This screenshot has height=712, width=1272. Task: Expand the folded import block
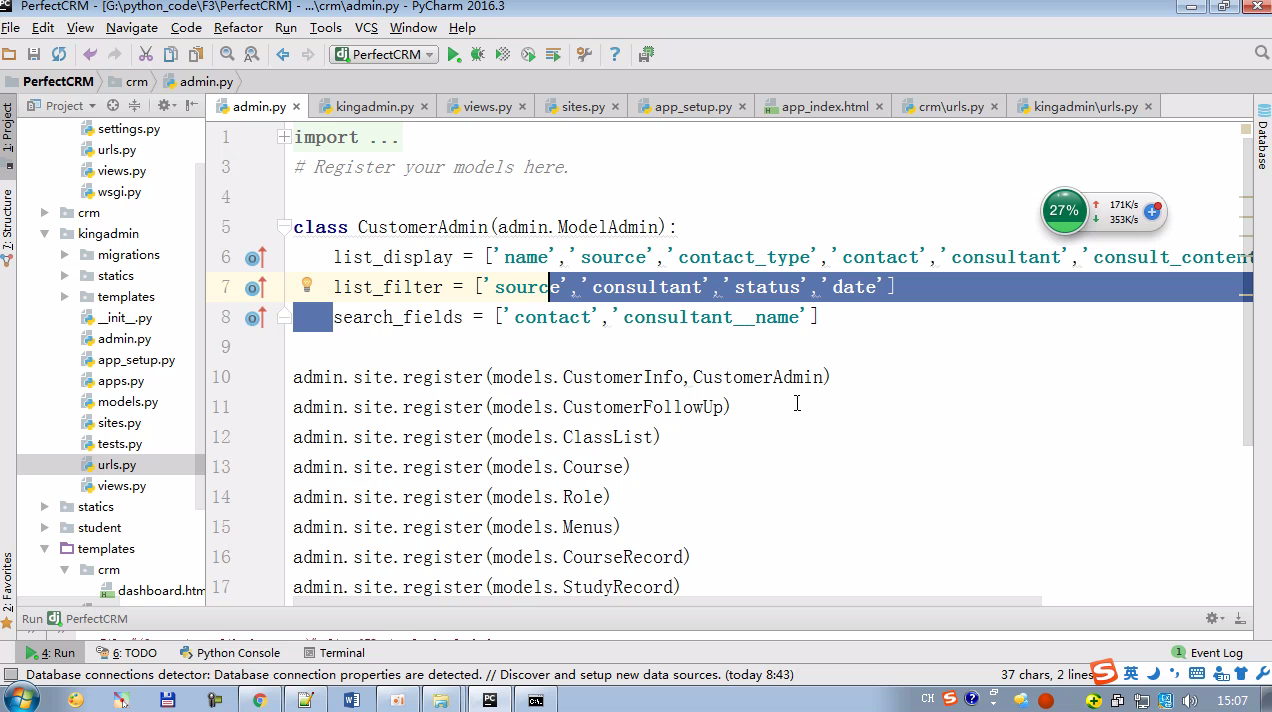[x=285, y=137]
